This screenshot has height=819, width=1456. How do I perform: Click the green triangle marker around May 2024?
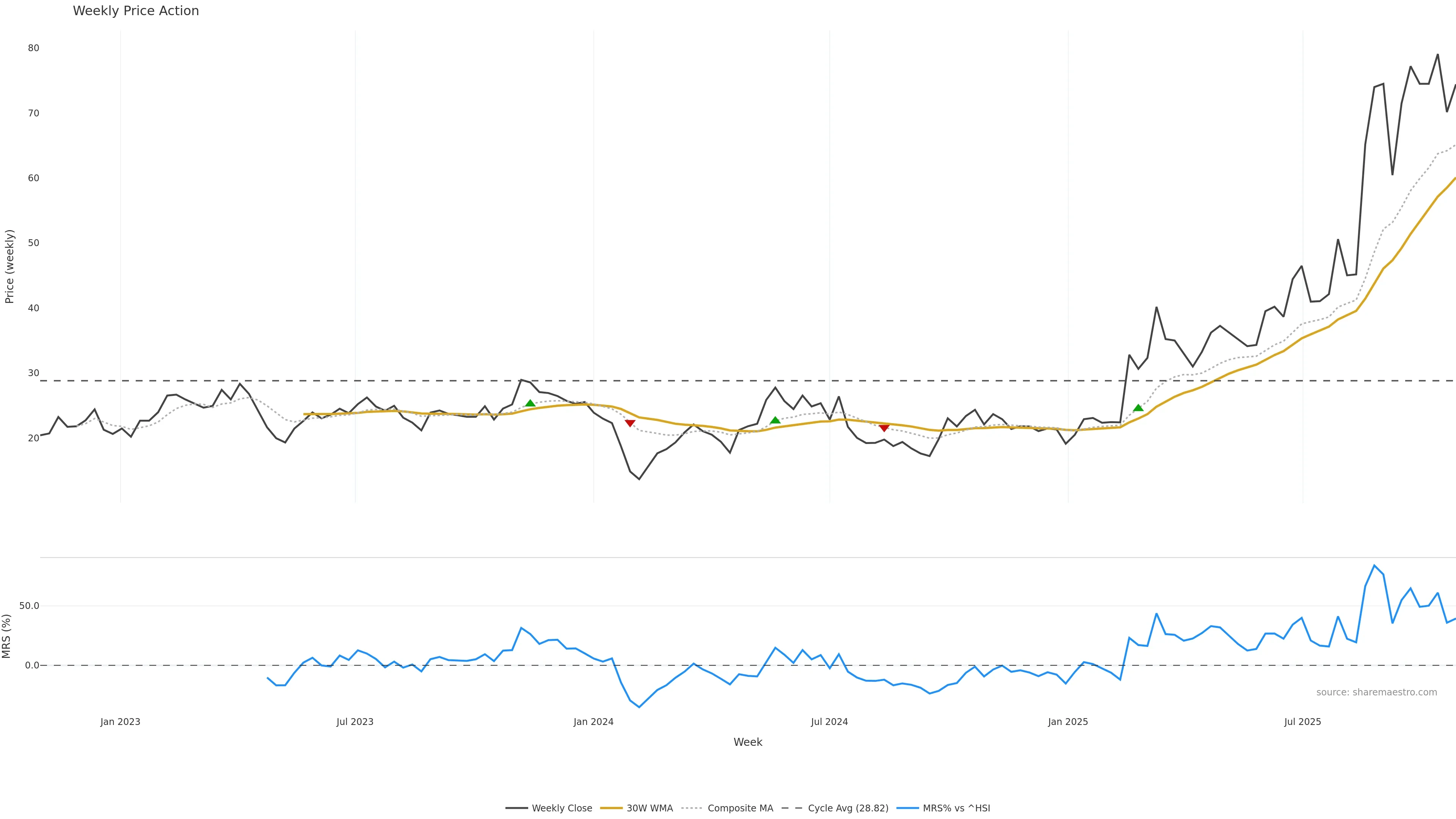click(775, 420)
